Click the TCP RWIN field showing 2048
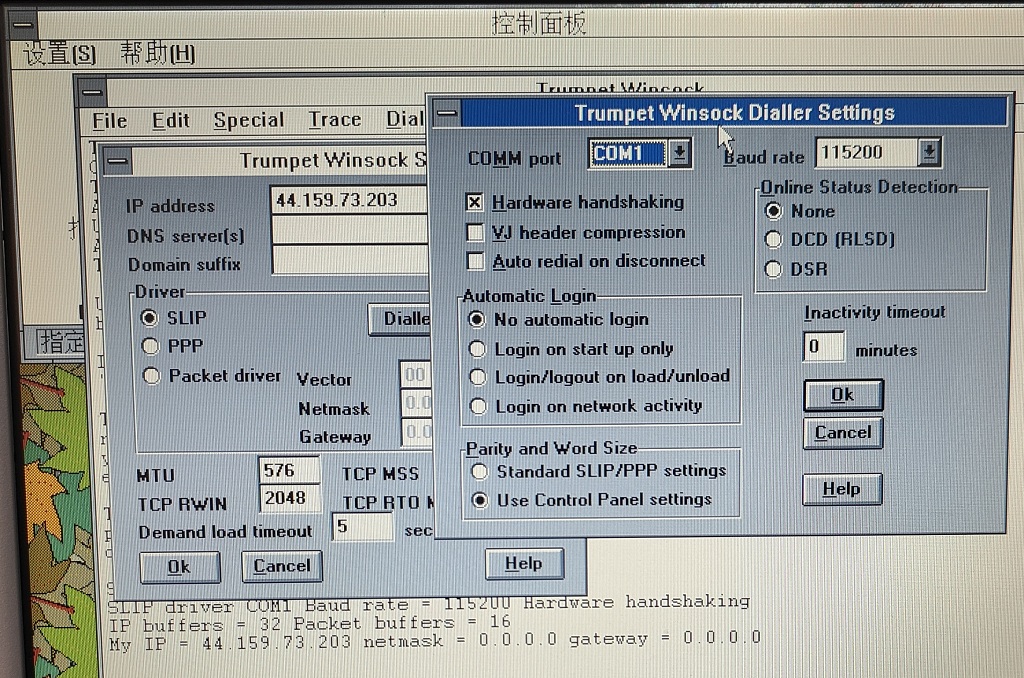This screenshot has height=678, width=1024. pyautogui.click(x=289, y=498)
